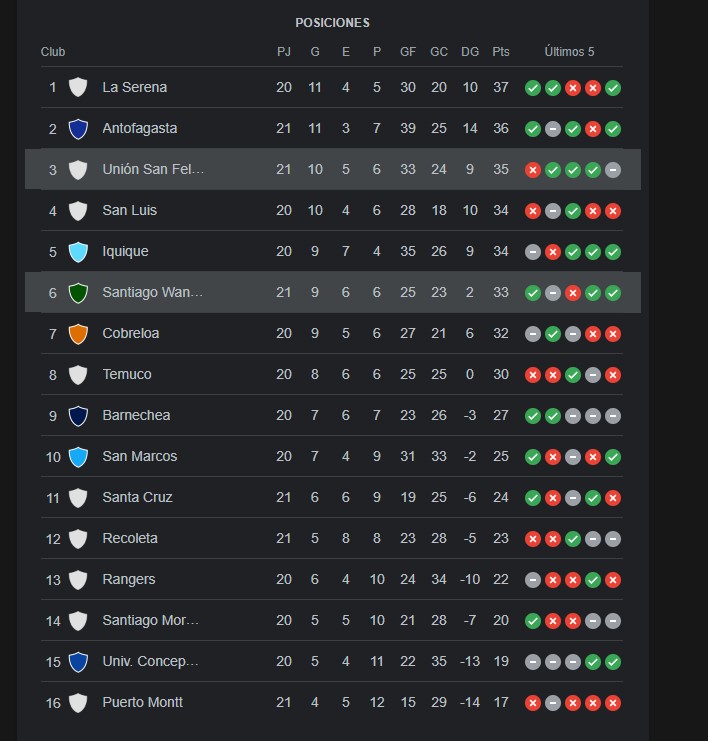Click Barnechea's dark navy shield crest

coord(78,415)
